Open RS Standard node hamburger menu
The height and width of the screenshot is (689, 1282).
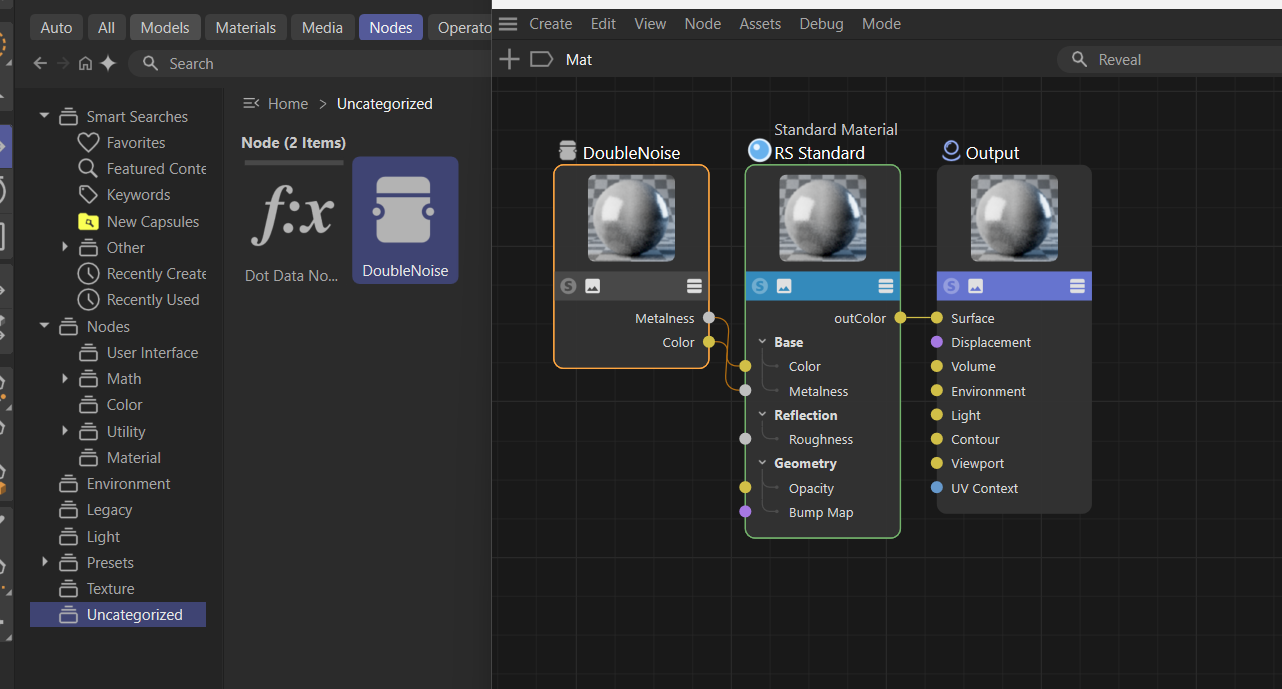tap(885, 286)
